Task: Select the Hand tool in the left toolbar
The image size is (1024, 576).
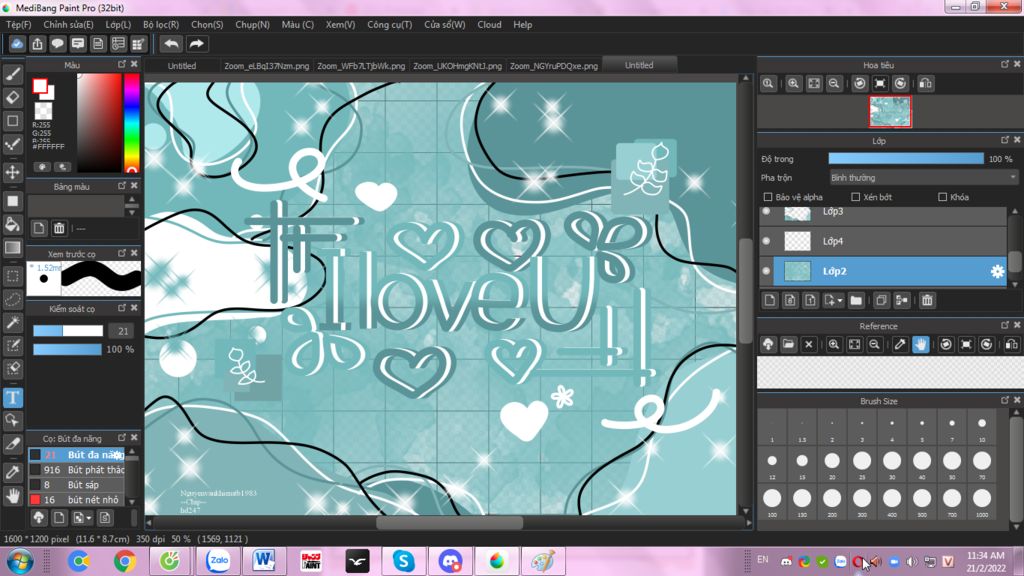Action: (12, 496)
